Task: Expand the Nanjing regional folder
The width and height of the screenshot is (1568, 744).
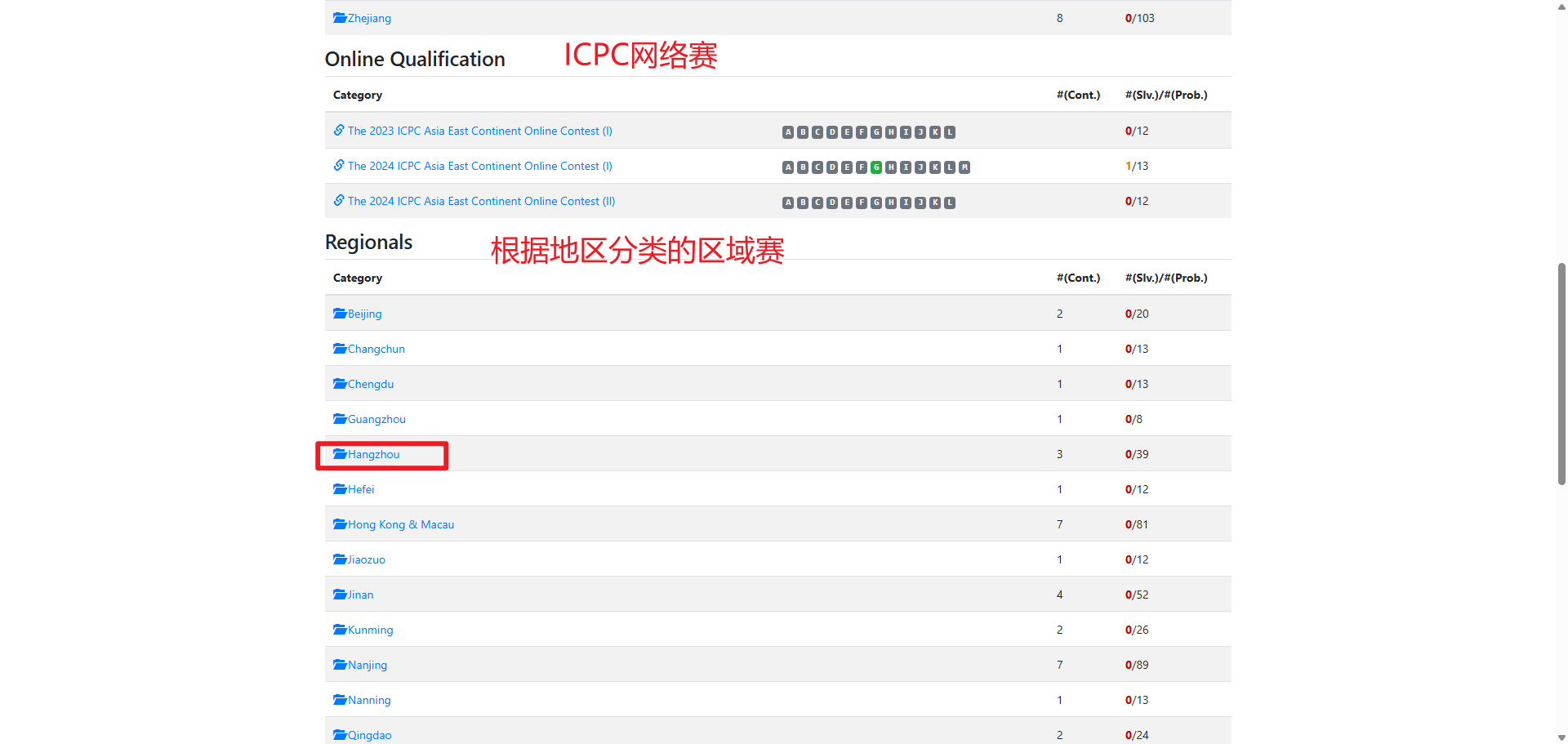Action: pos(367,665)
